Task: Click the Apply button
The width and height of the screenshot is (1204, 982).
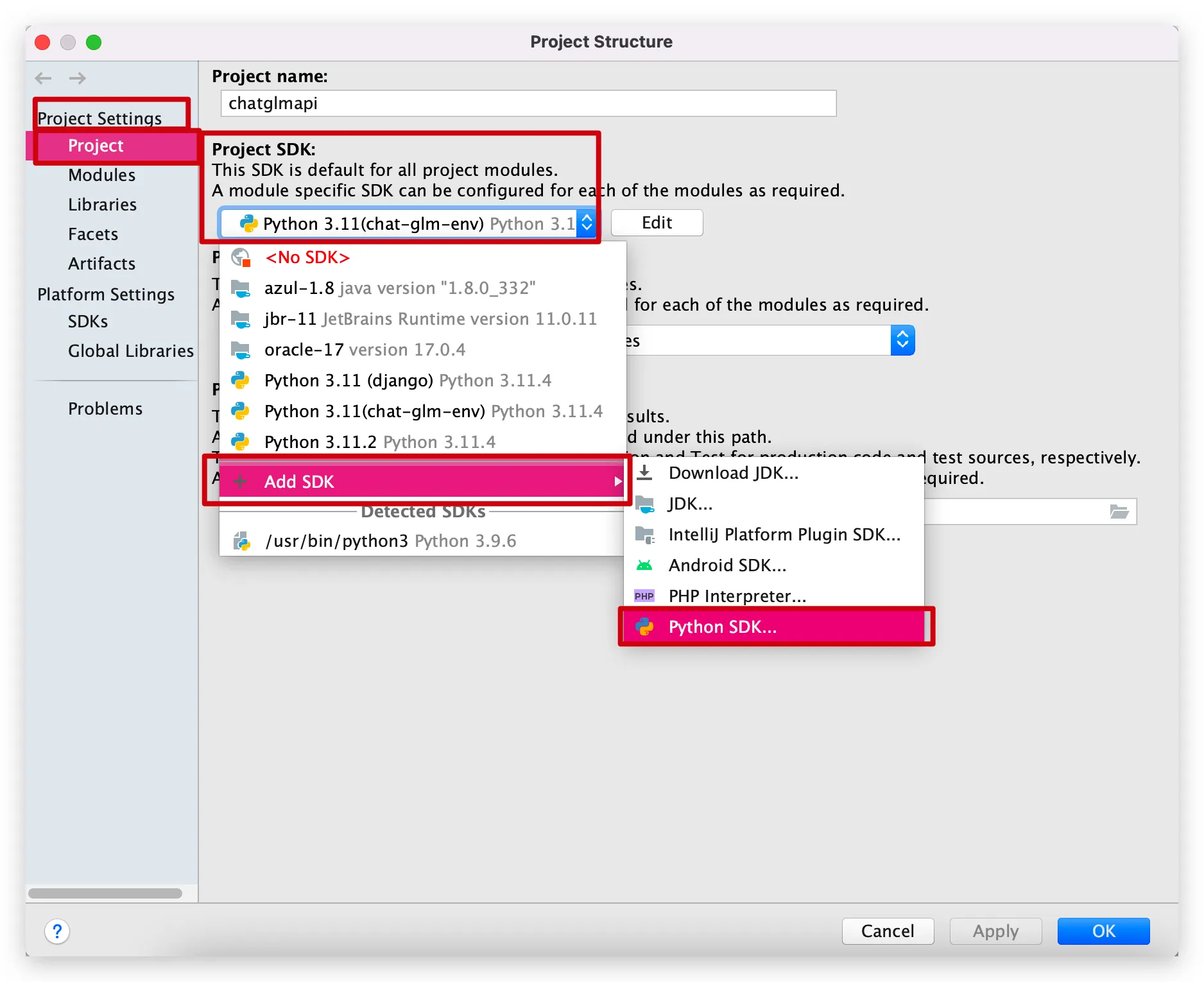Action: click(x=995, y=931)
